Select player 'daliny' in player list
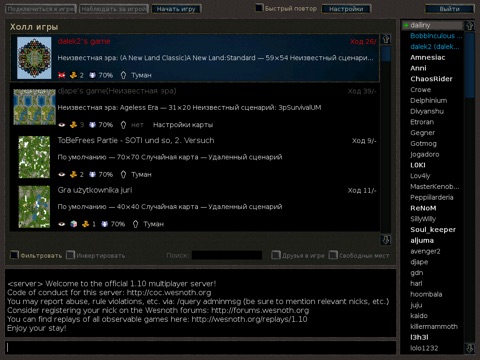 click(x=433, y=25)
